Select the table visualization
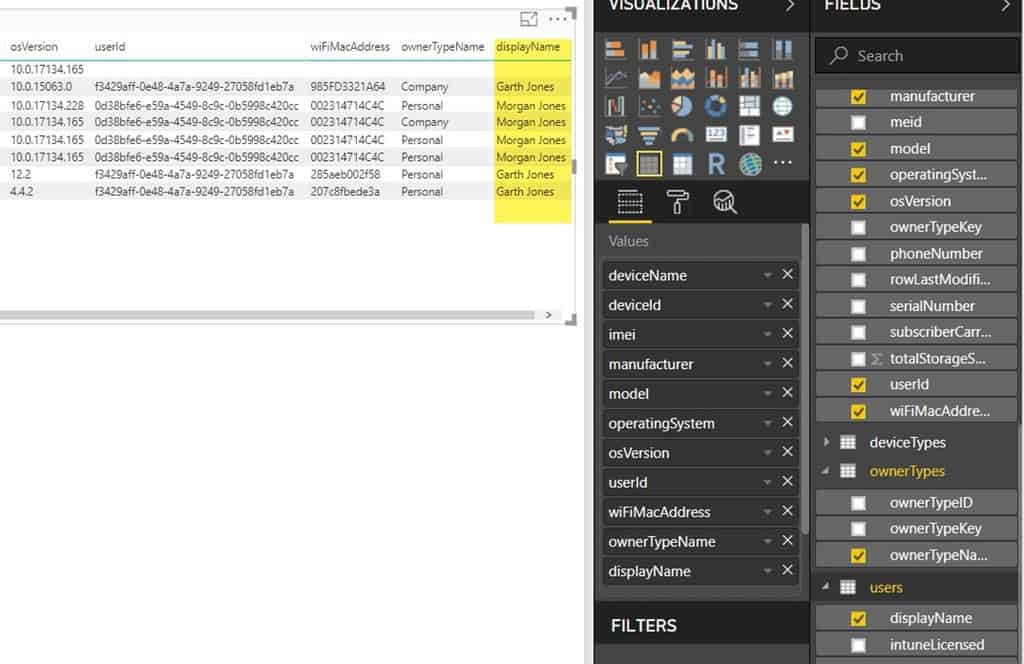Image resolution: width=1024 pixels, height=664 pixels. [648, 164]
